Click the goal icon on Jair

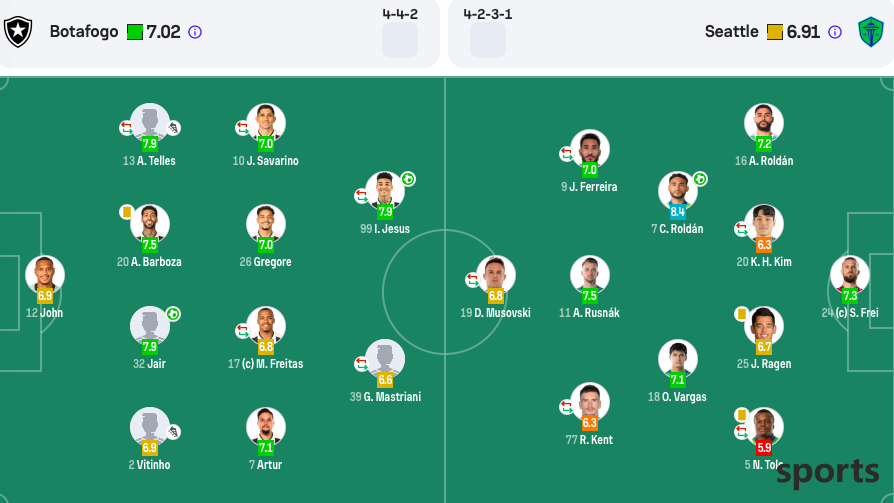click(173, 314)
